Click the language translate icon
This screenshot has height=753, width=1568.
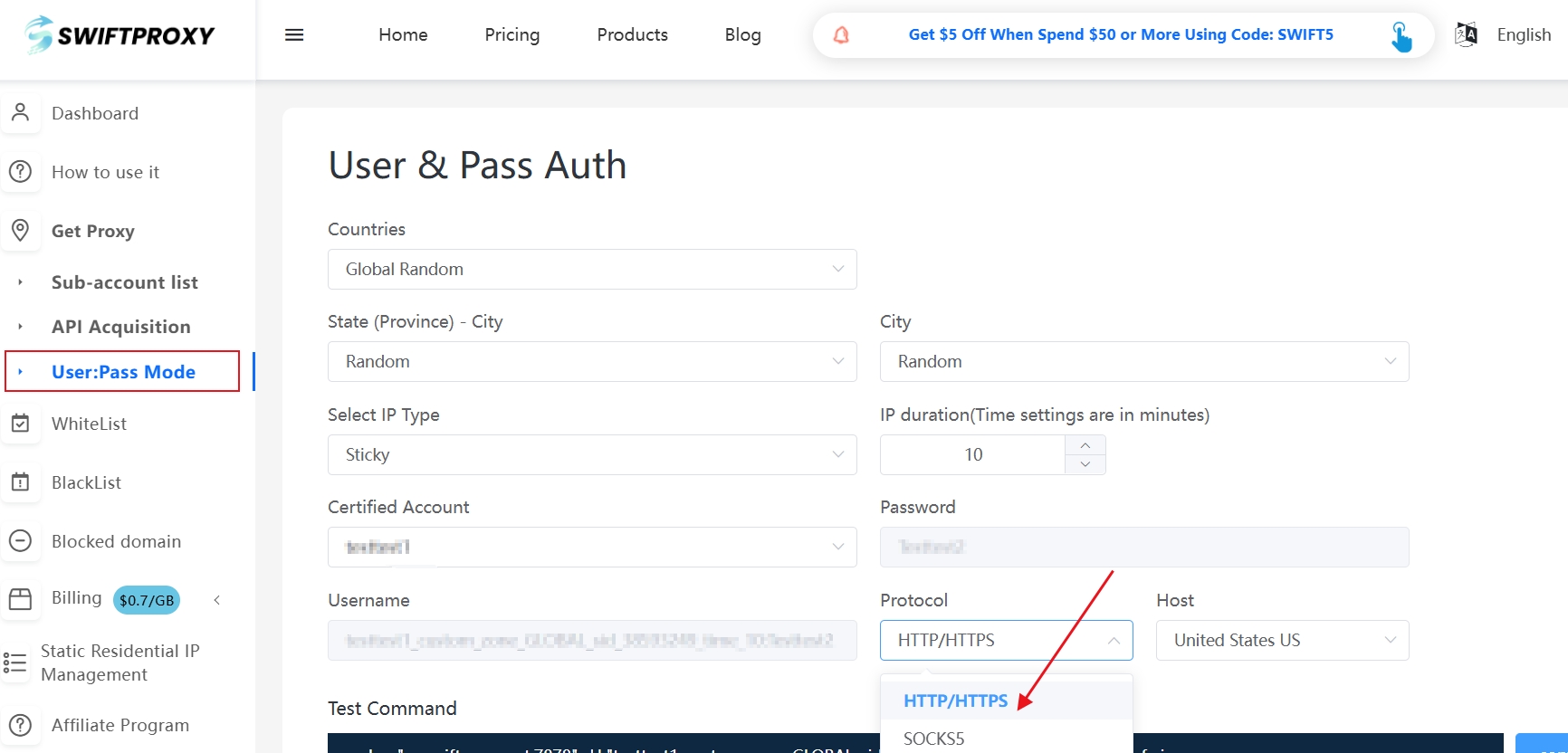[1466, 35]
